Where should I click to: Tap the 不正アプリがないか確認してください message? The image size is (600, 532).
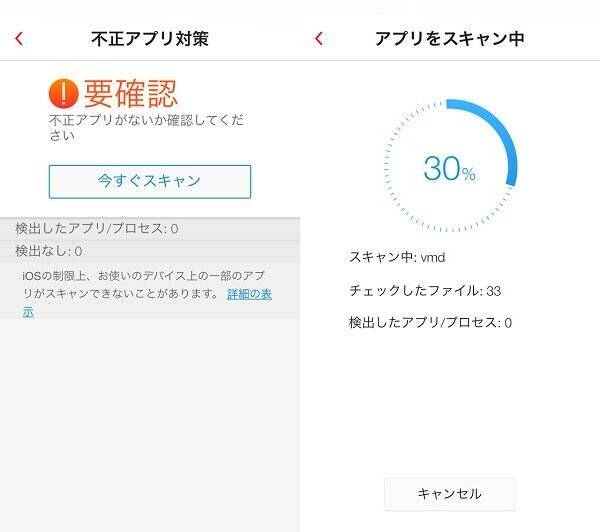147,127
